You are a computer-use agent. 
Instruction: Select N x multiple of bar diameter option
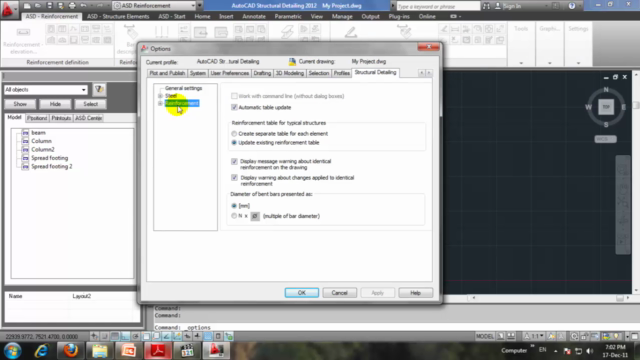click(234, 216)
